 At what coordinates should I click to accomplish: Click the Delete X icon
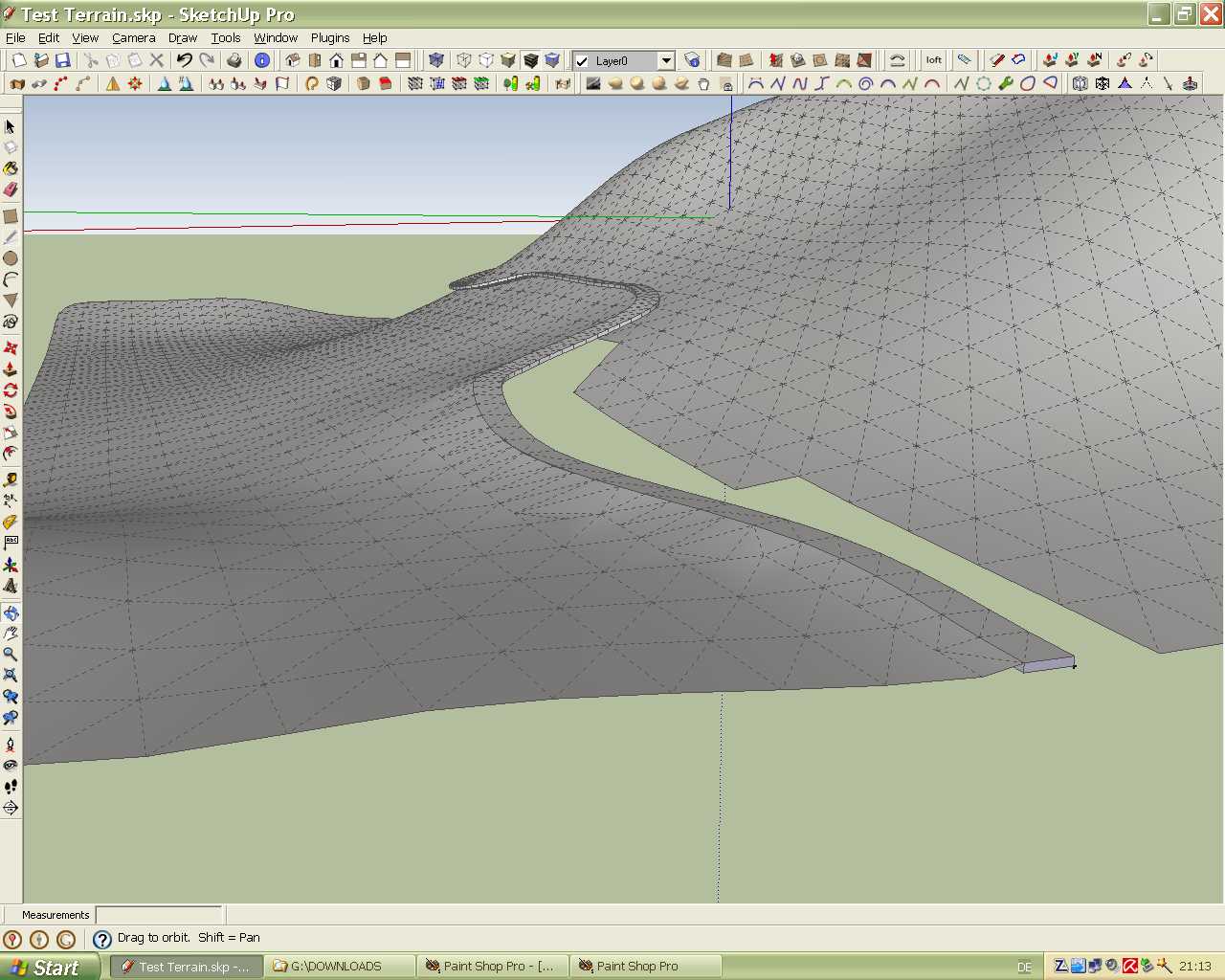click(157, 60)
